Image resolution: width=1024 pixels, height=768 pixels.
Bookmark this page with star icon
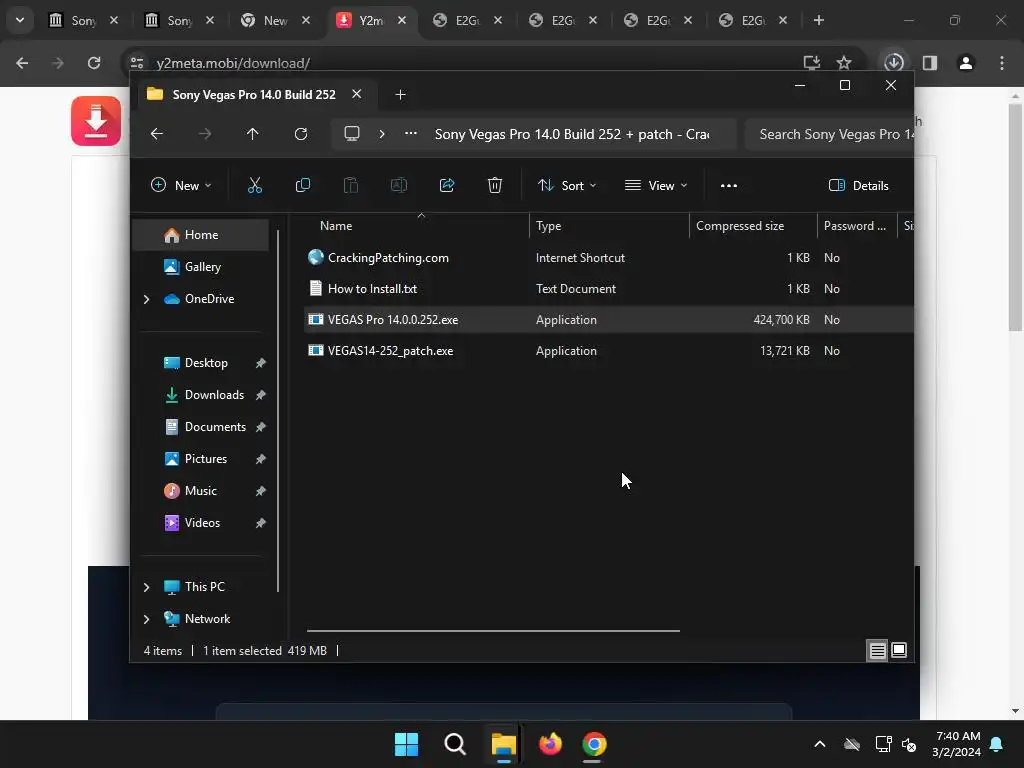coord(844,63)
